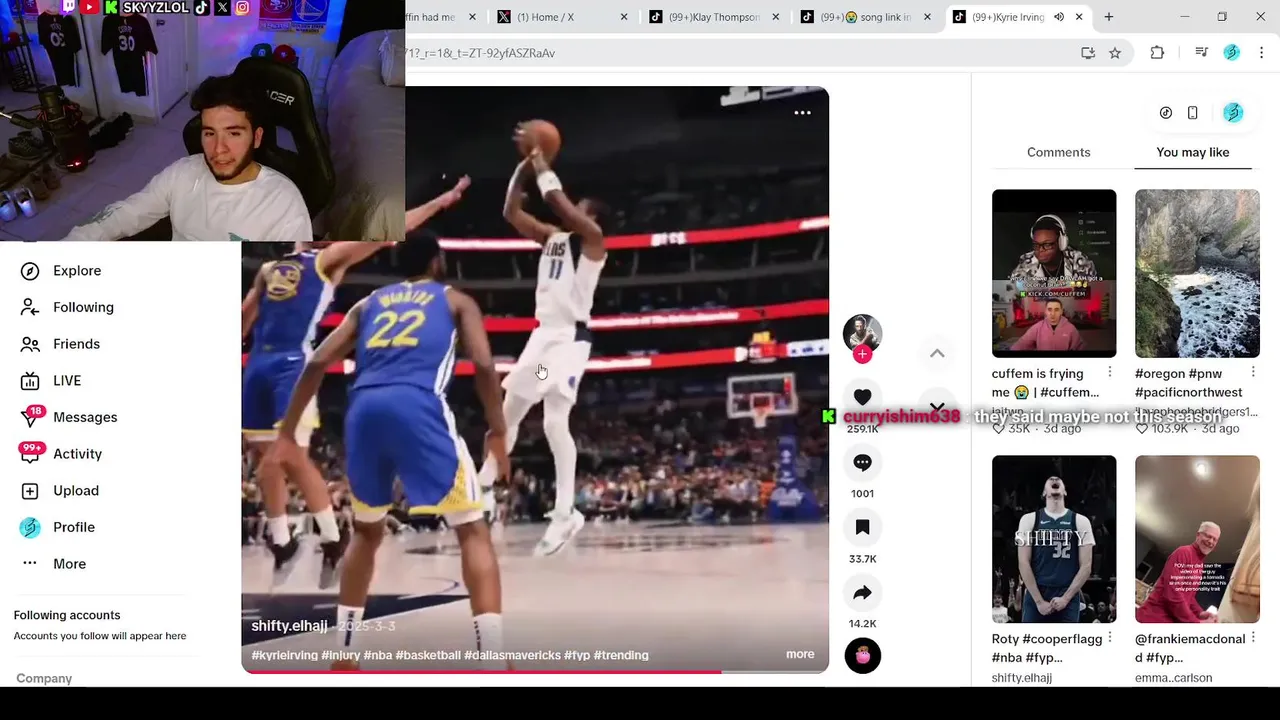This screenshot has width=1280, height=720.
Task: Open options for 'Roty #cooperflagg' card
Action: tap(1110, 638)
